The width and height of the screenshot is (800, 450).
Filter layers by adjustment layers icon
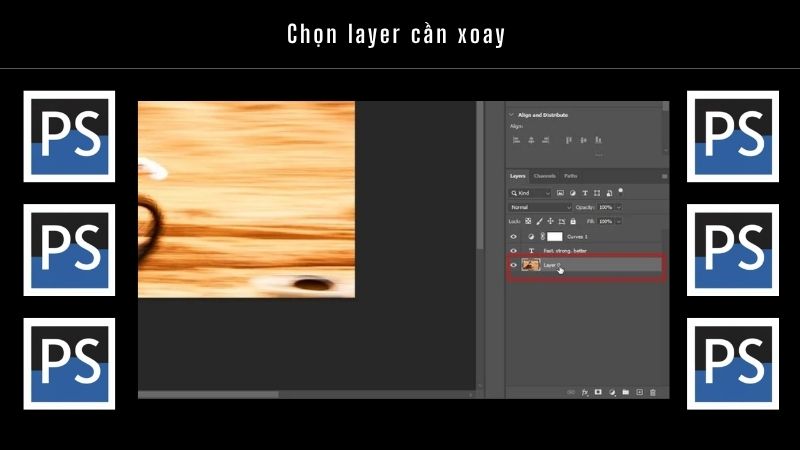572,193
